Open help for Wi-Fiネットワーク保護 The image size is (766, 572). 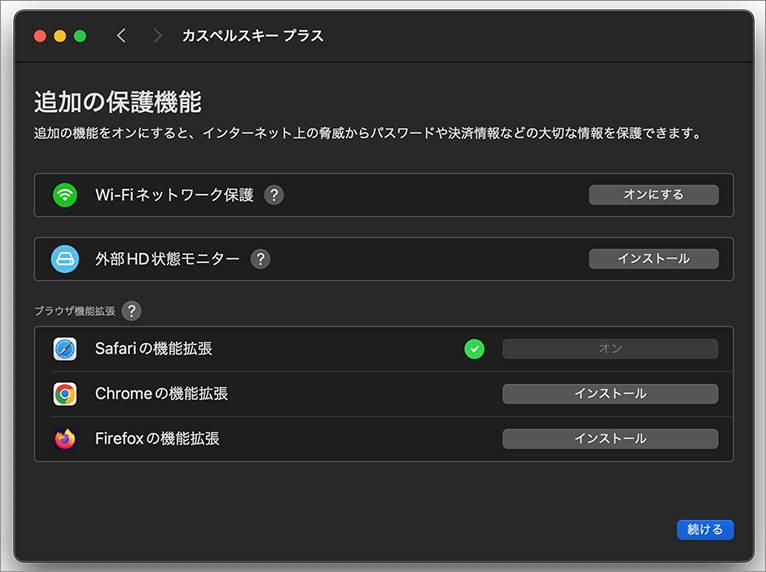coord(274,195)
